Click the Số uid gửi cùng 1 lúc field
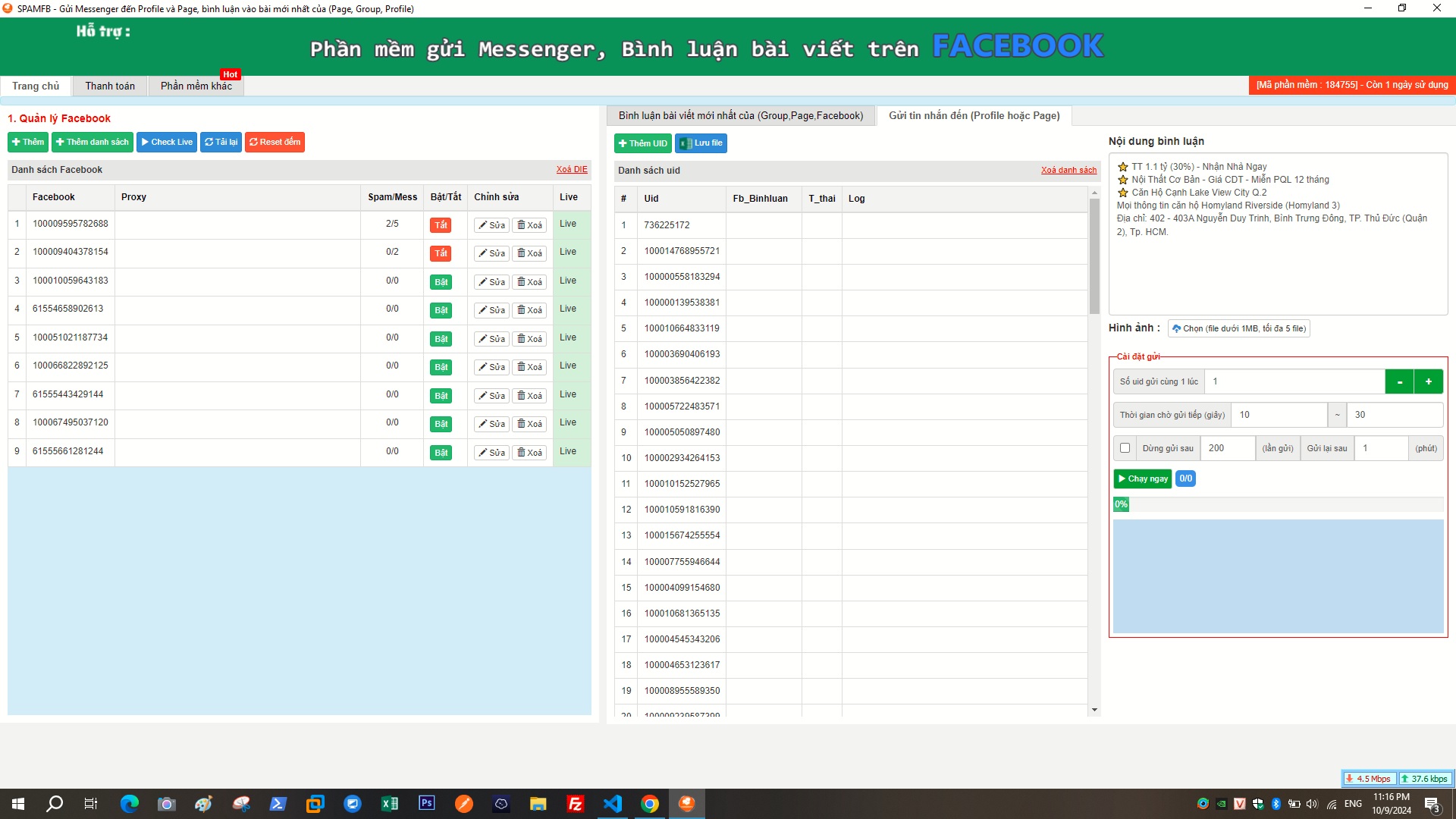 tap(1295, 381)
